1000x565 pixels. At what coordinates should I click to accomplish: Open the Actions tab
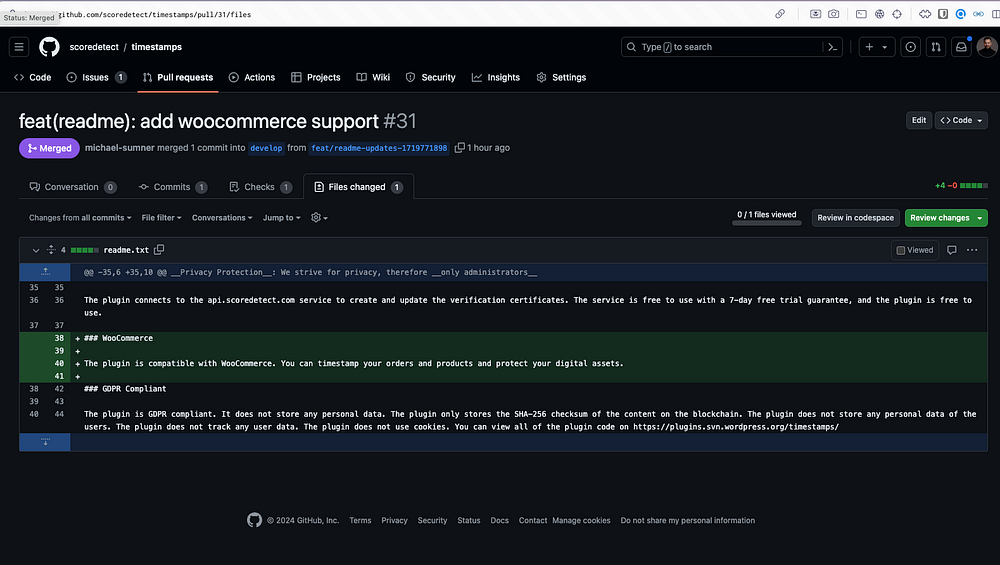tap(252, 77)
